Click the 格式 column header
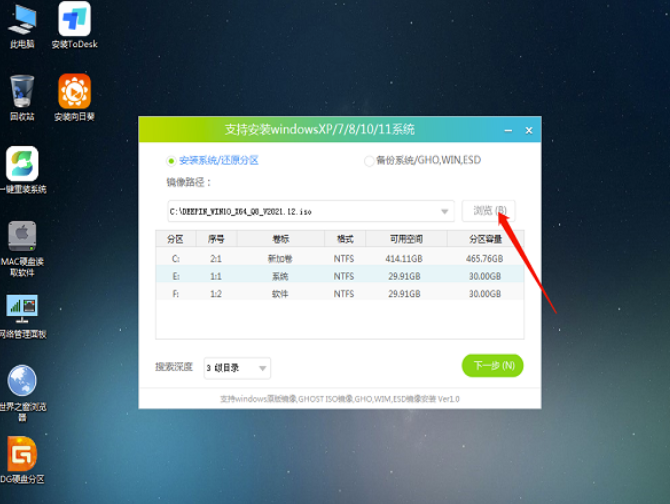This screenshot has width=670, height=504. (345, 239)
